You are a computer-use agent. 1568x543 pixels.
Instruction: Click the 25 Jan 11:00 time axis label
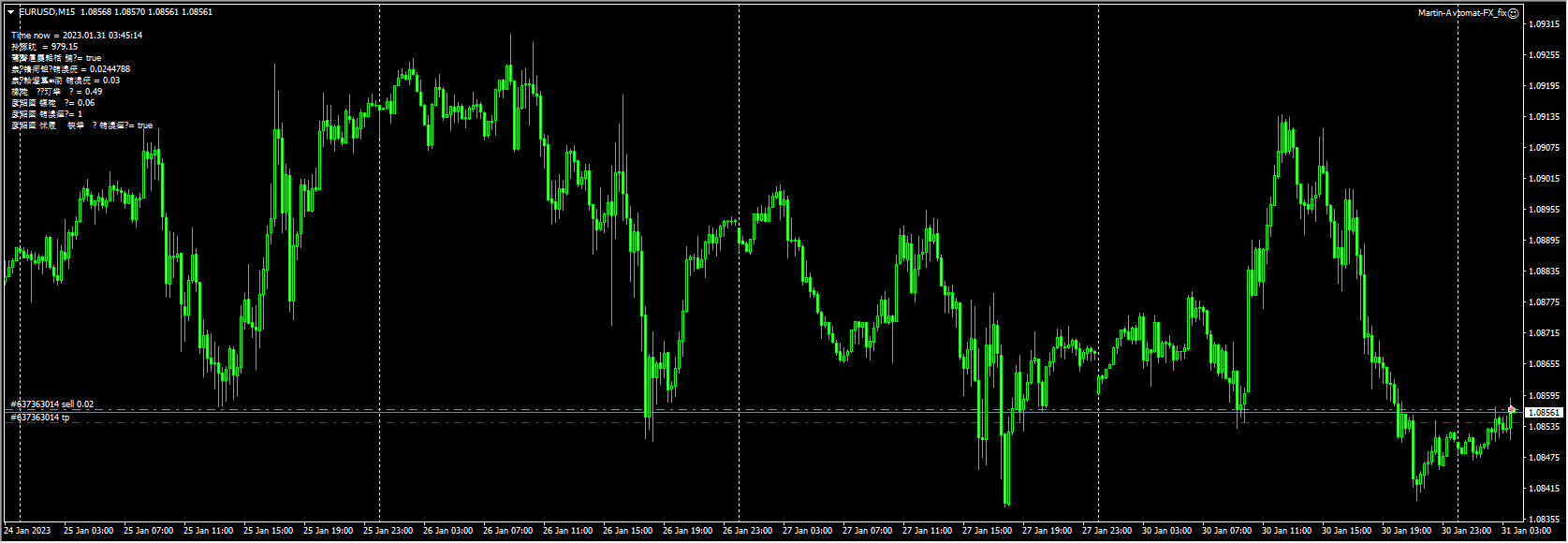[x=209, y=531]
